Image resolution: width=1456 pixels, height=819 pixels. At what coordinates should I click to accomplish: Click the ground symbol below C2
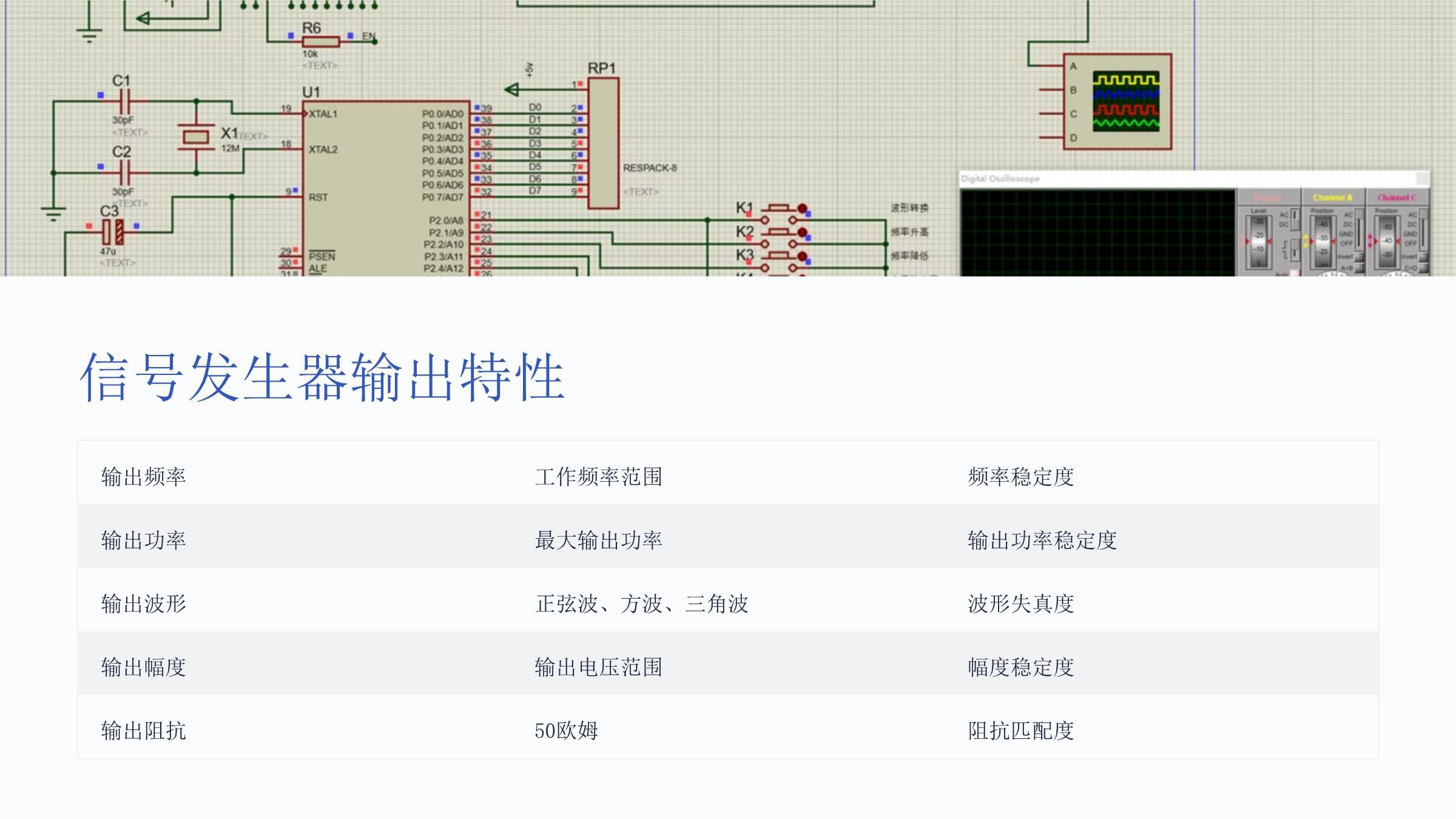[53, 214]
